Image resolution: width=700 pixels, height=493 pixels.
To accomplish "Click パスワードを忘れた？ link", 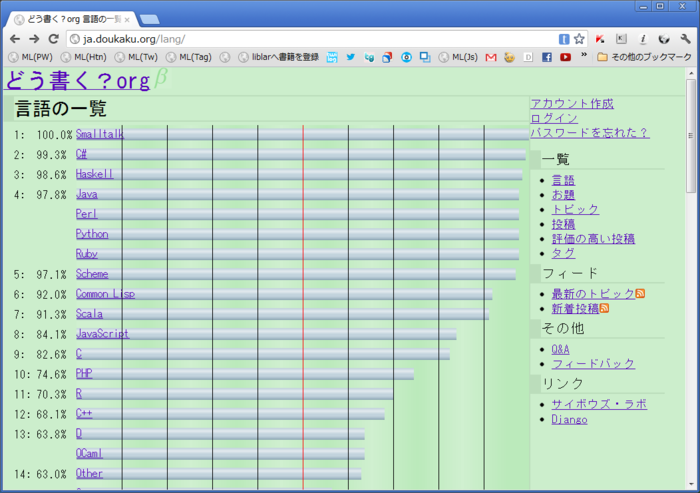I will point(590,133).
